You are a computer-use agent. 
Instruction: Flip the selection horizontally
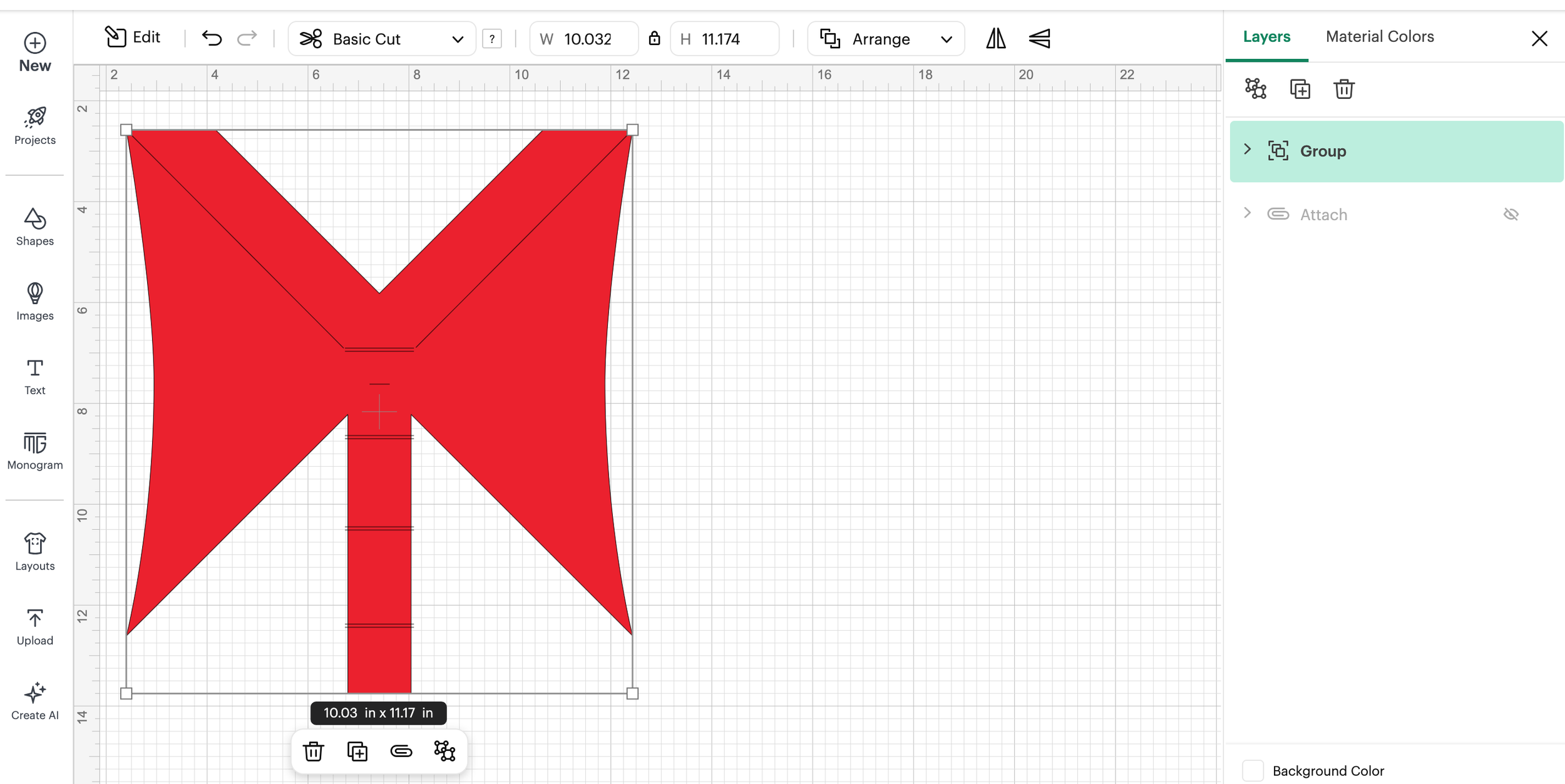(x=995, y=39)
